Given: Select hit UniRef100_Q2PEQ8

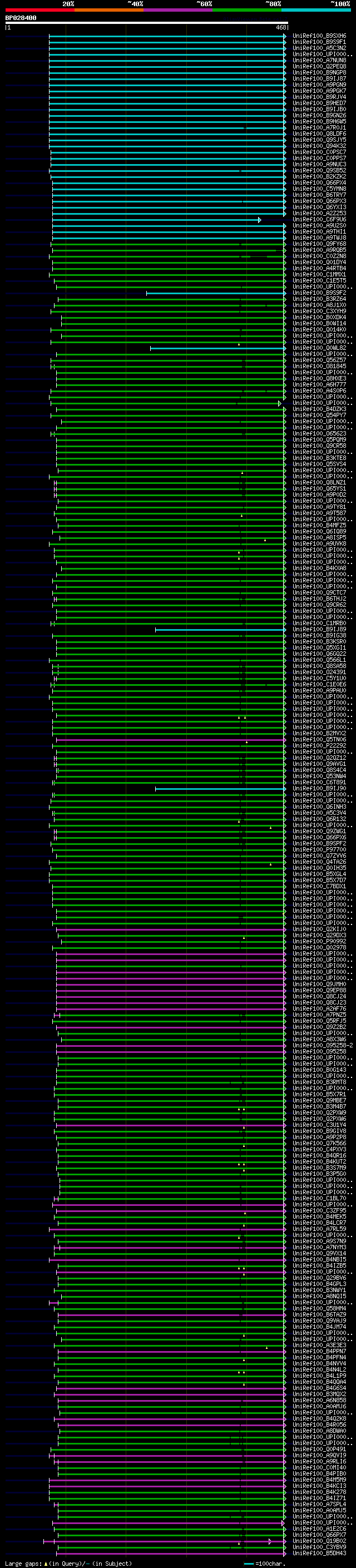Looking at the screenshot, I should click(319, 66).
